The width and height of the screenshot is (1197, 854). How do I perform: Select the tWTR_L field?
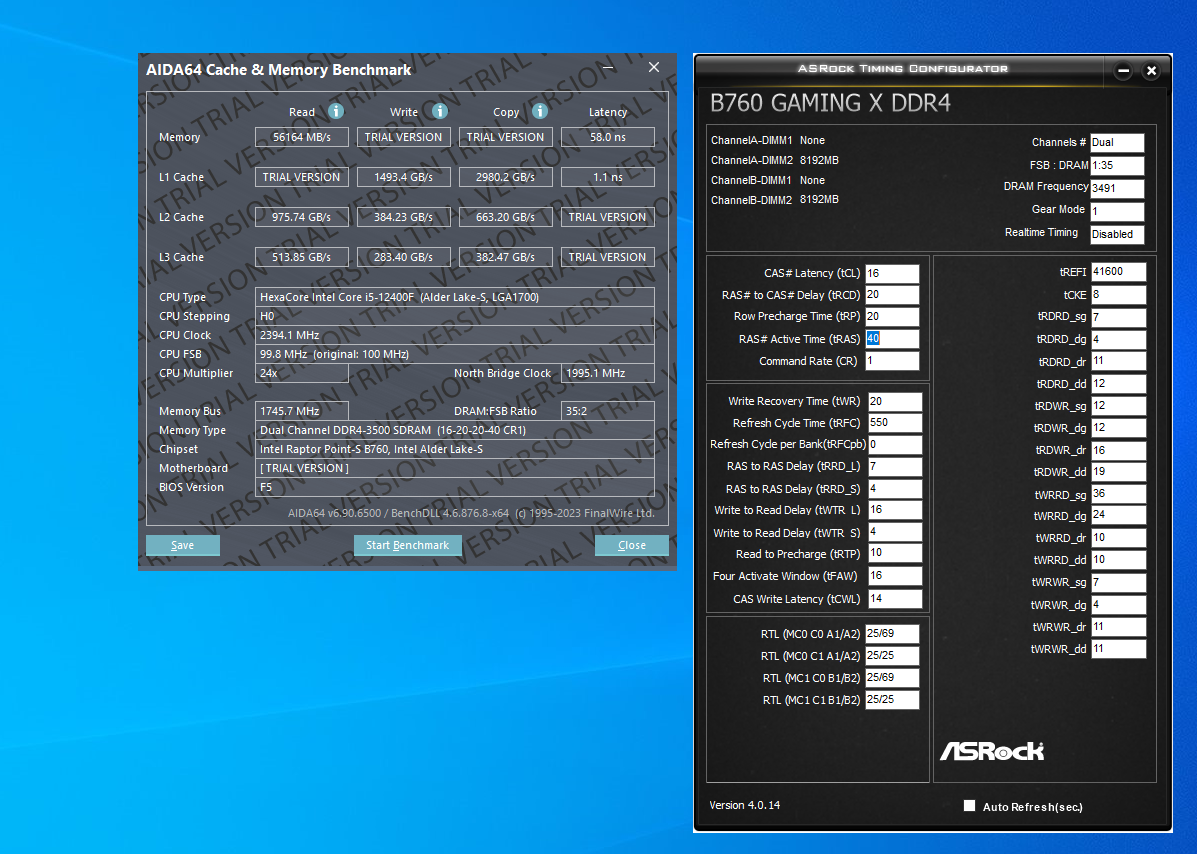[895, 510]
